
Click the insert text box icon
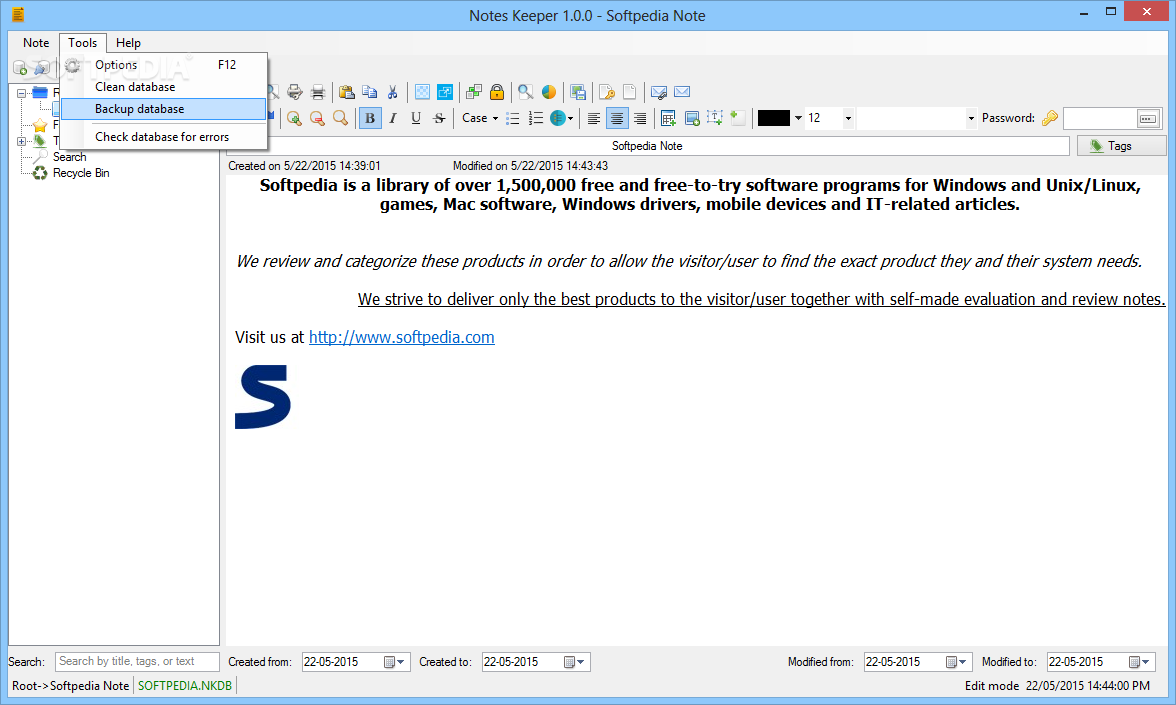715,118
